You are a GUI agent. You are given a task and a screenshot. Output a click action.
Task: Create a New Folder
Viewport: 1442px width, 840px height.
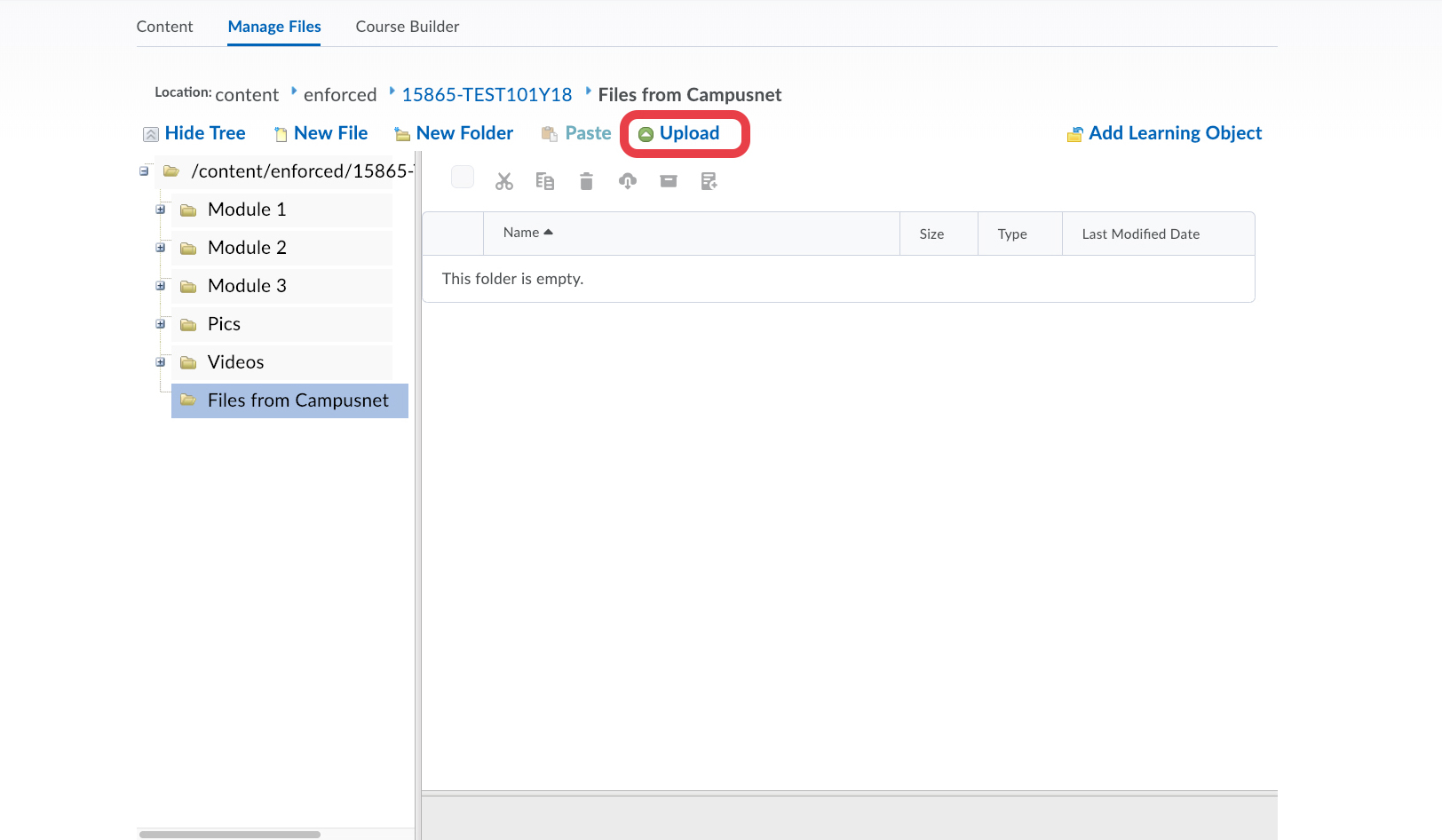pos(463,133)
